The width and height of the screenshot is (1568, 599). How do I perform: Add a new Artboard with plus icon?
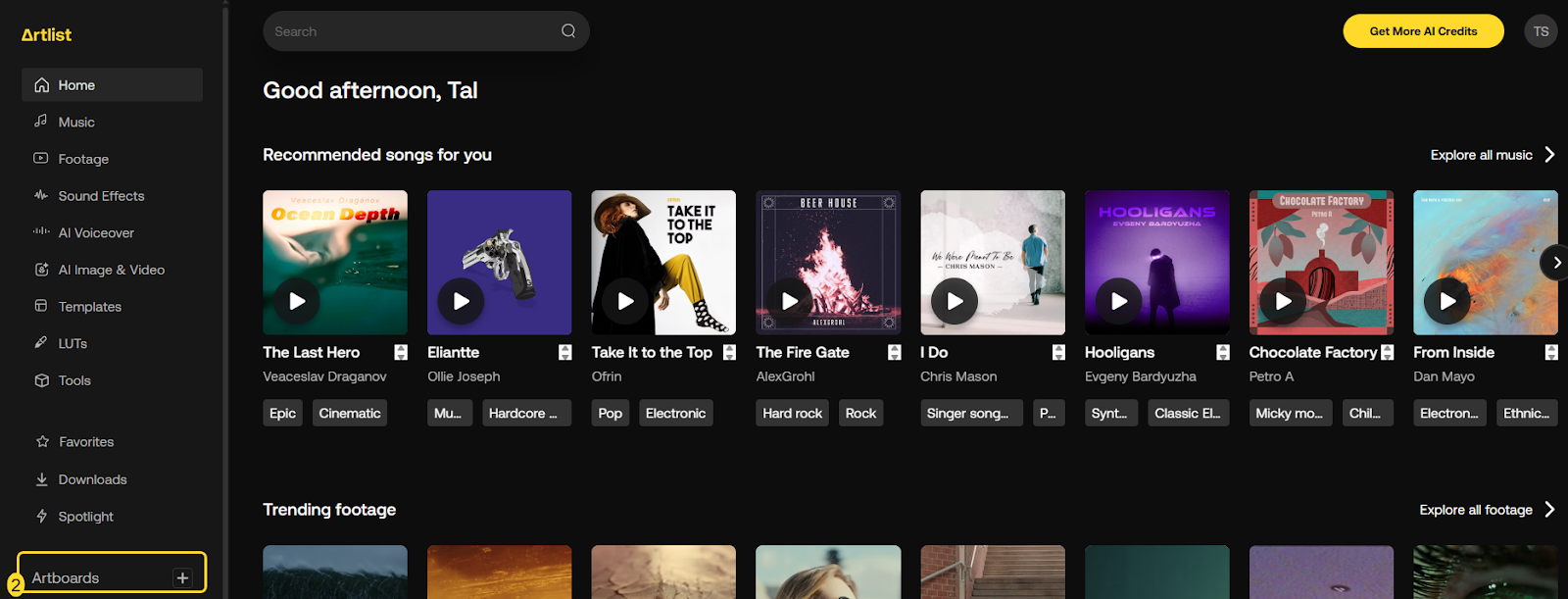(182, 577)
